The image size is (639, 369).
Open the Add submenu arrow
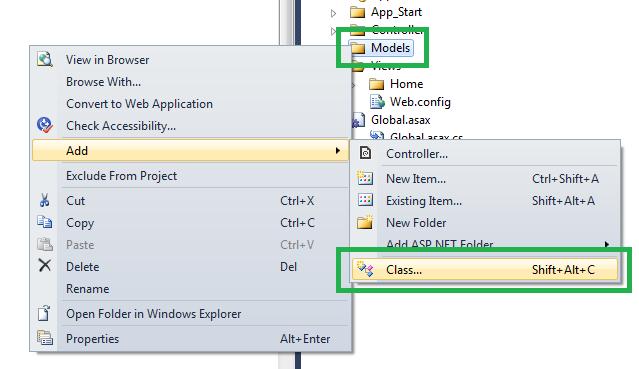click(337, 150)
